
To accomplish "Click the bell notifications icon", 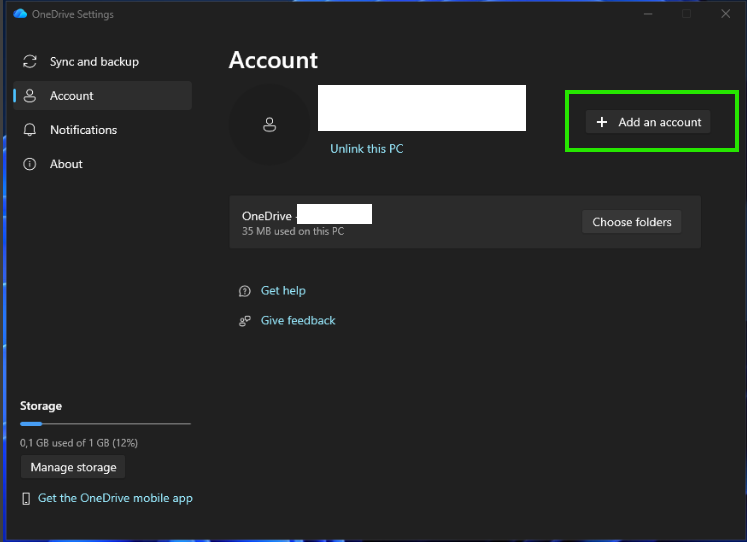I will [x=30, y=130].
